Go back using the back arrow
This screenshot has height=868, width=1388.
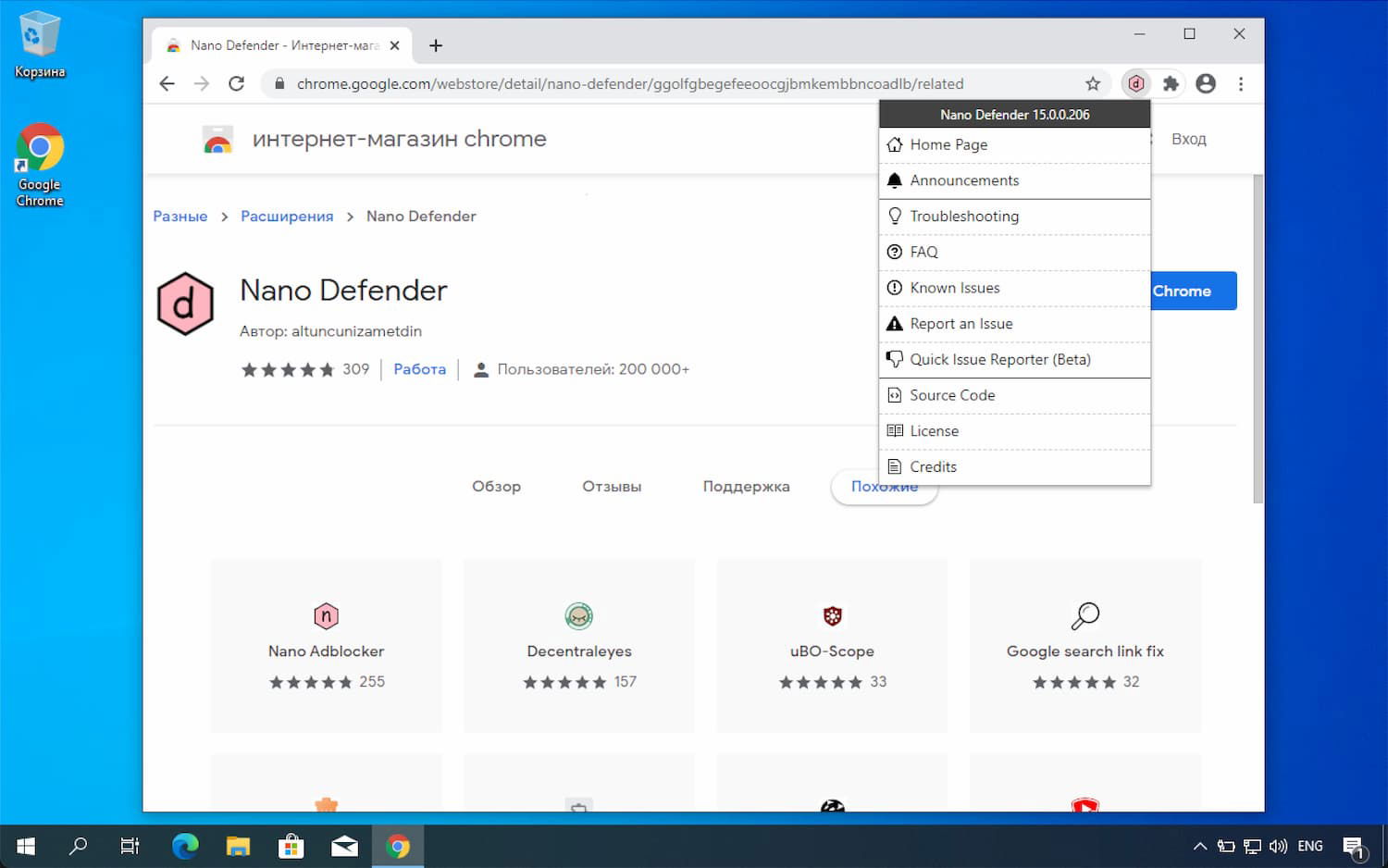[x=167, y=83]
